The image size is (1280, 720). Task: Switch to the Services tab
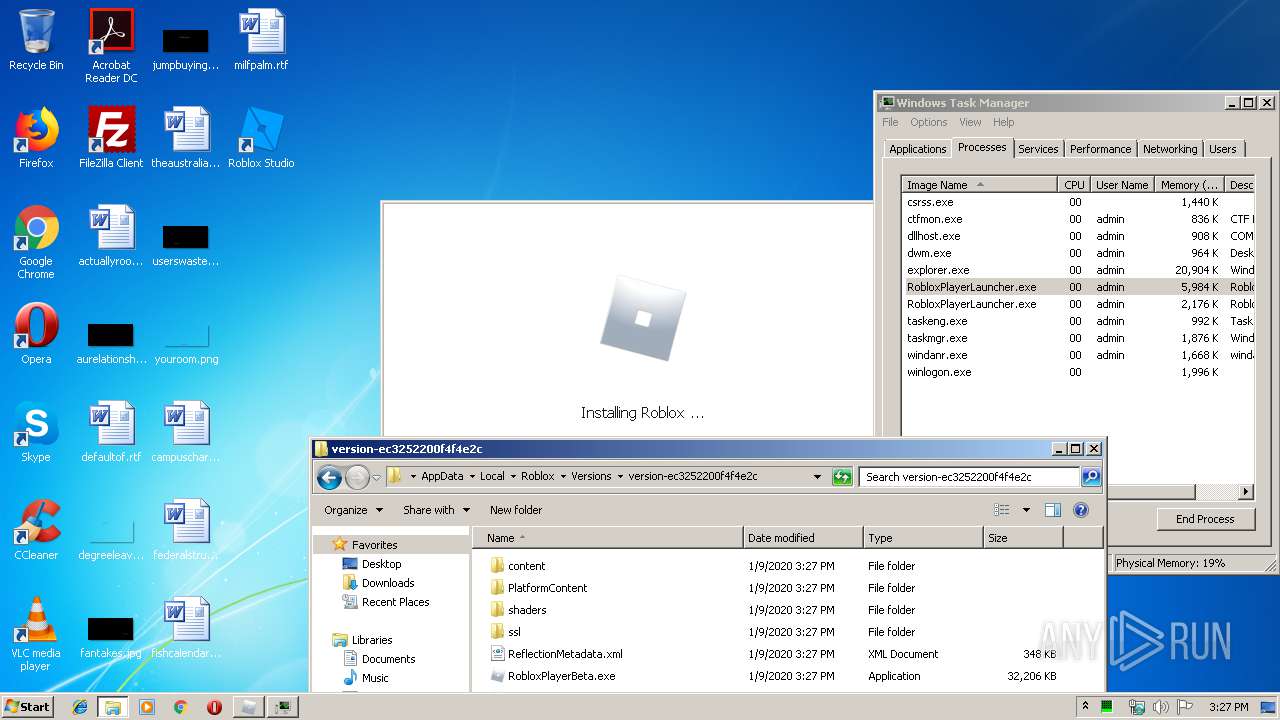click(x=1038, y=149)
